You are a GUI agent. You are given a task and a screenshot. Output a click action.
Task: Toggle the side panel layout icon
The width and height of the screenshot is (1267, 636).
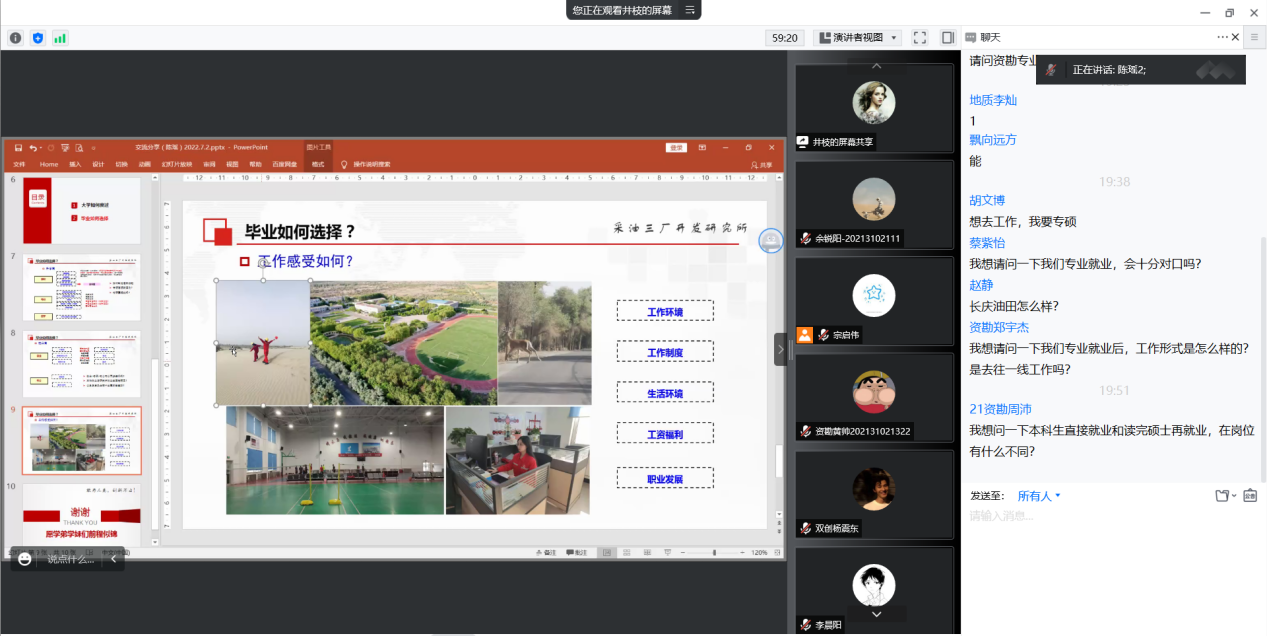(947, 37)
